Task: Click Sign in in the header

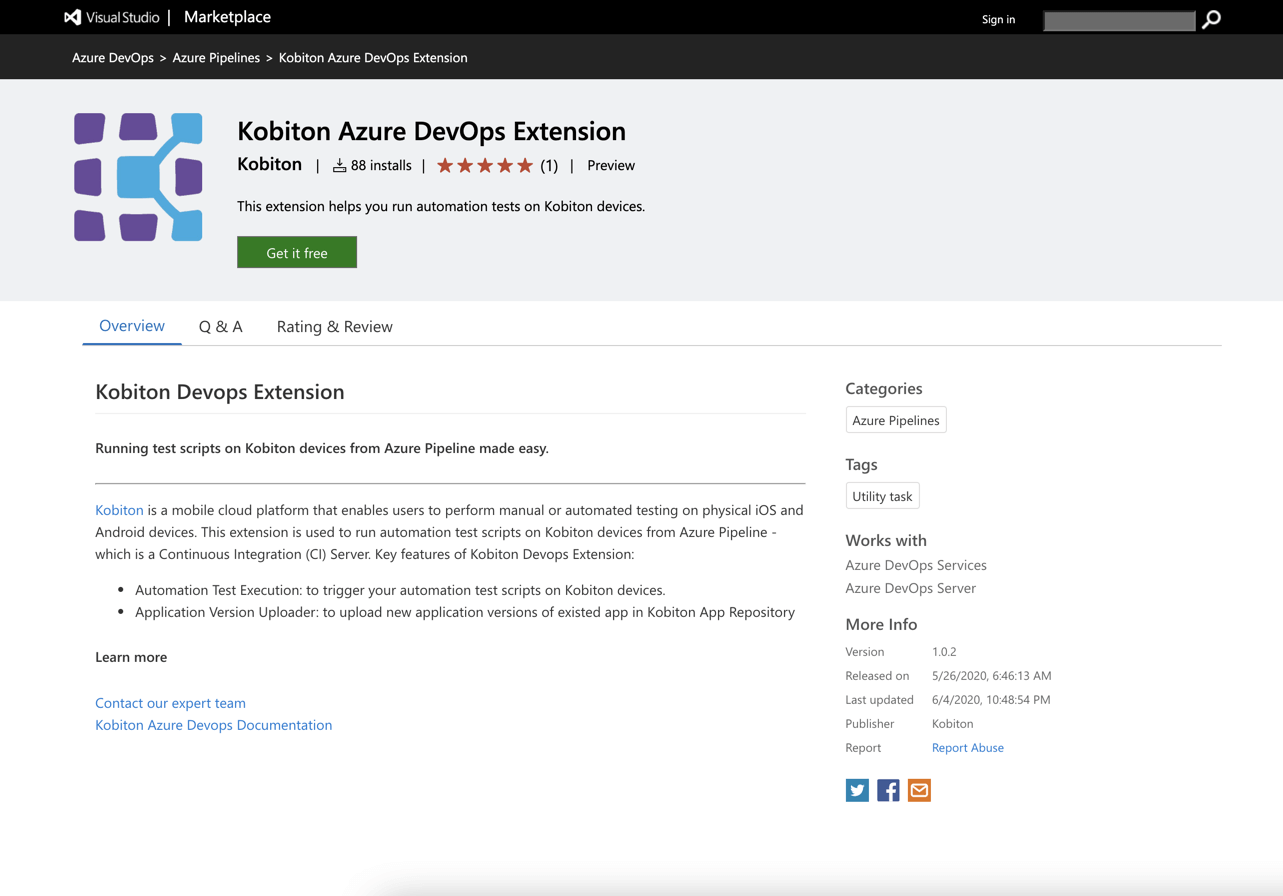Action: 998,19
